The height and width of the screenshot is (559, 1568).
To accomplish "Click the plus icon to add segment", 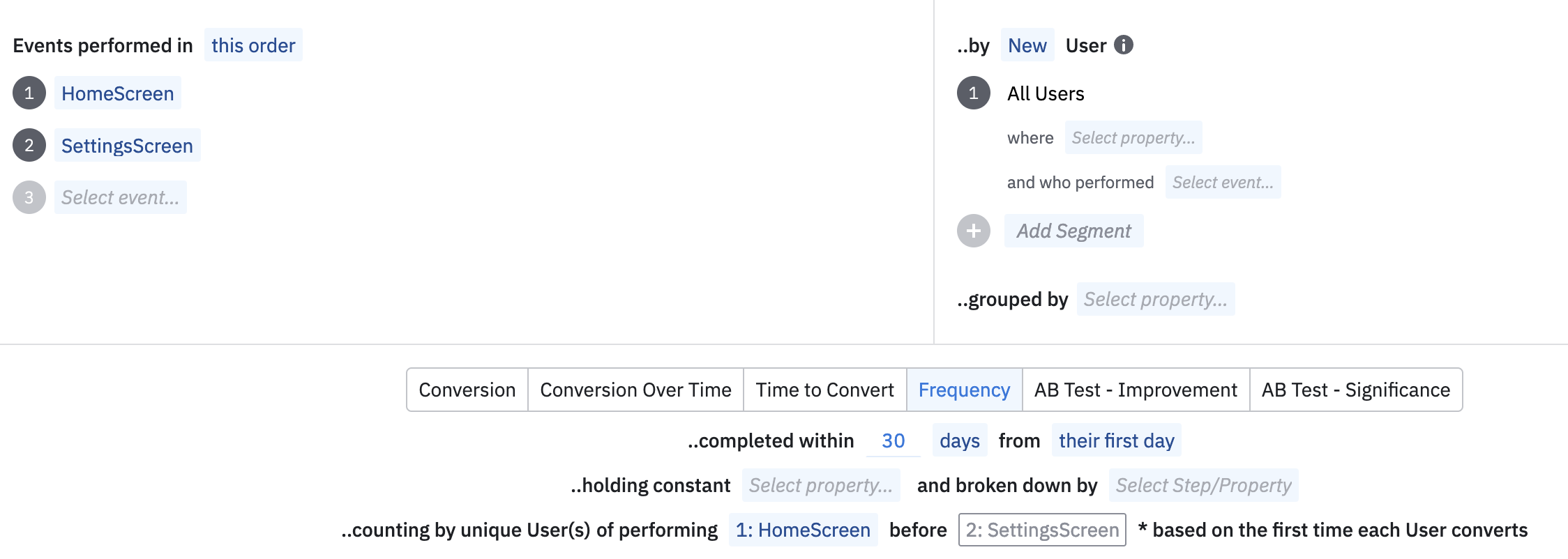I will pos(973,231).
